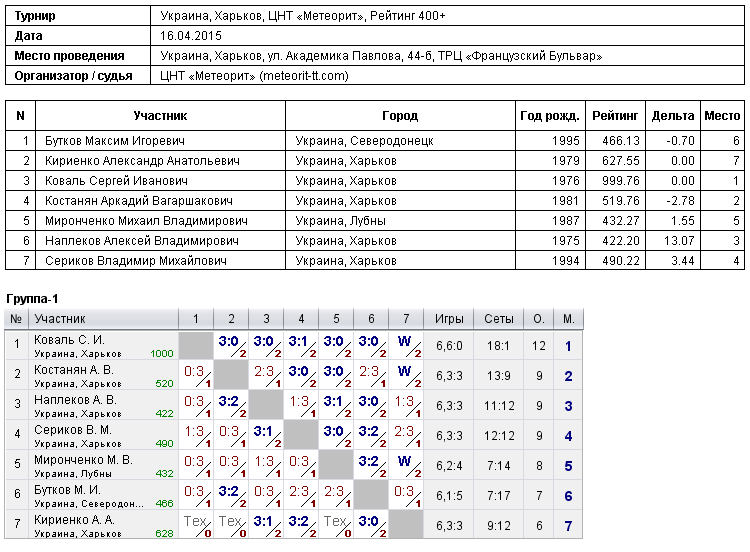The height and width of the screenshot is (552, 750).
Task: Click the Город column header
Action: [x=400, y=116]
